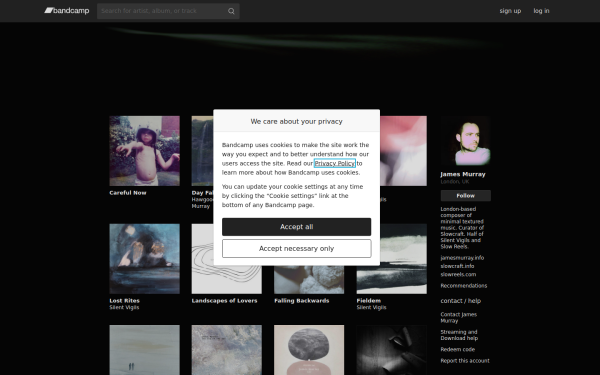Screen dimensions: 600x375
Task: Open the log in link
Action: (541, 11)
